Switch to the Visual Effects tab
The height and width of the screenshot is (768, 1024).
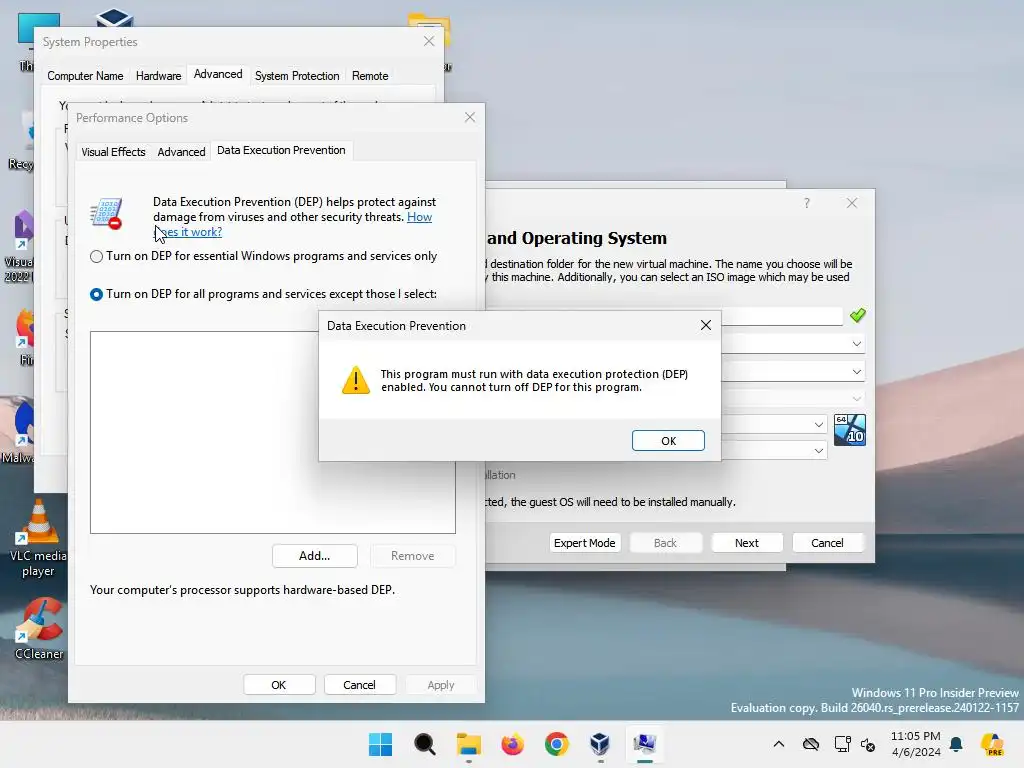point(114,152)
